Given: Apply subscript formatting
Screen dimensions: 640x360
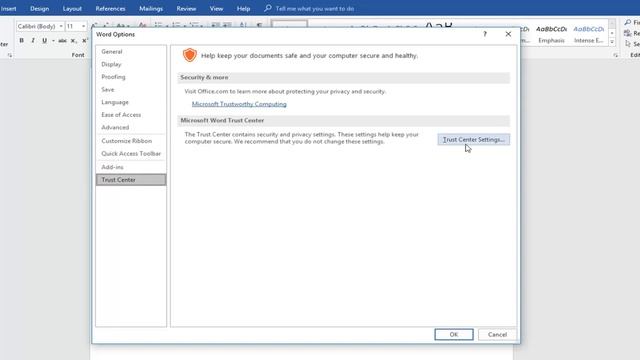Looking at the screenshot, I should (73, 40).
